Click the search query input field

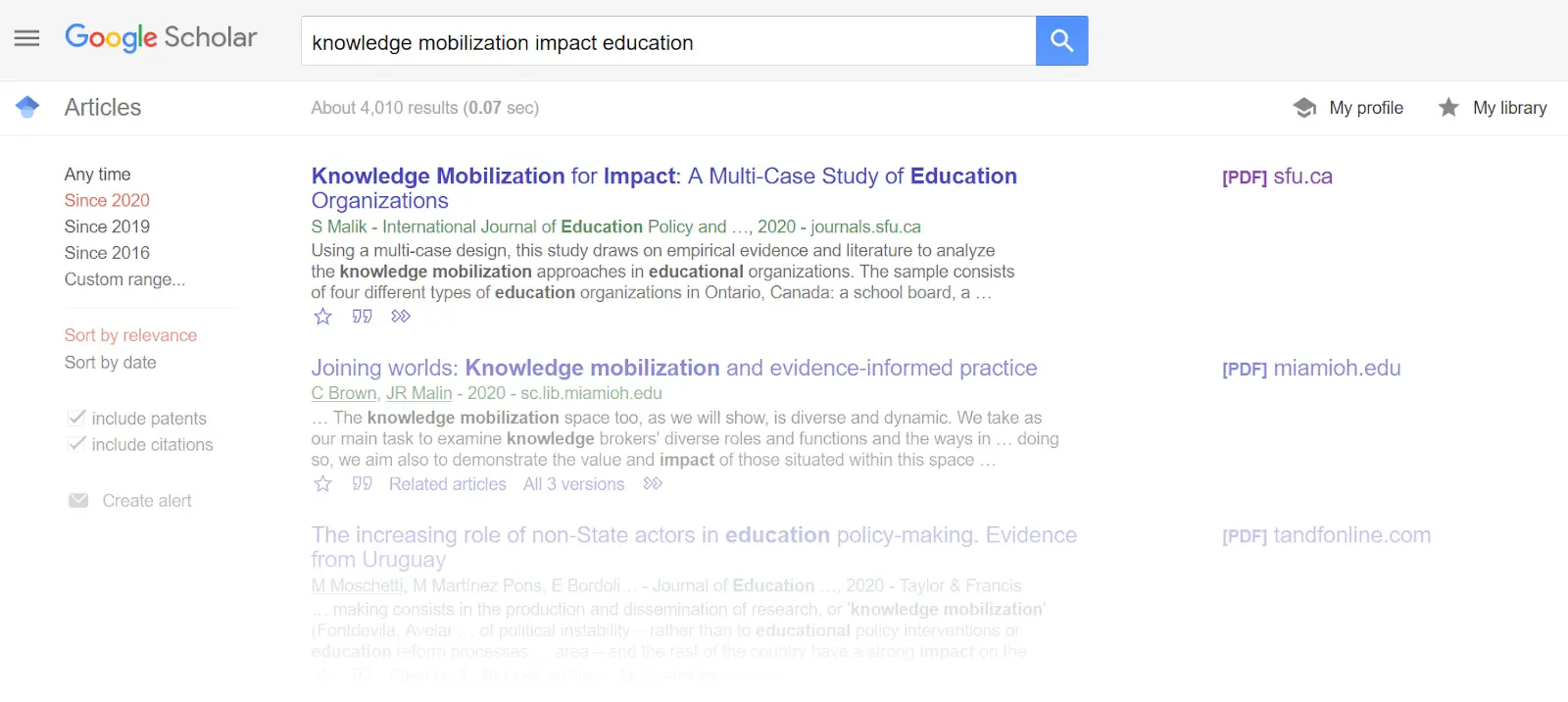coord(668,41)
